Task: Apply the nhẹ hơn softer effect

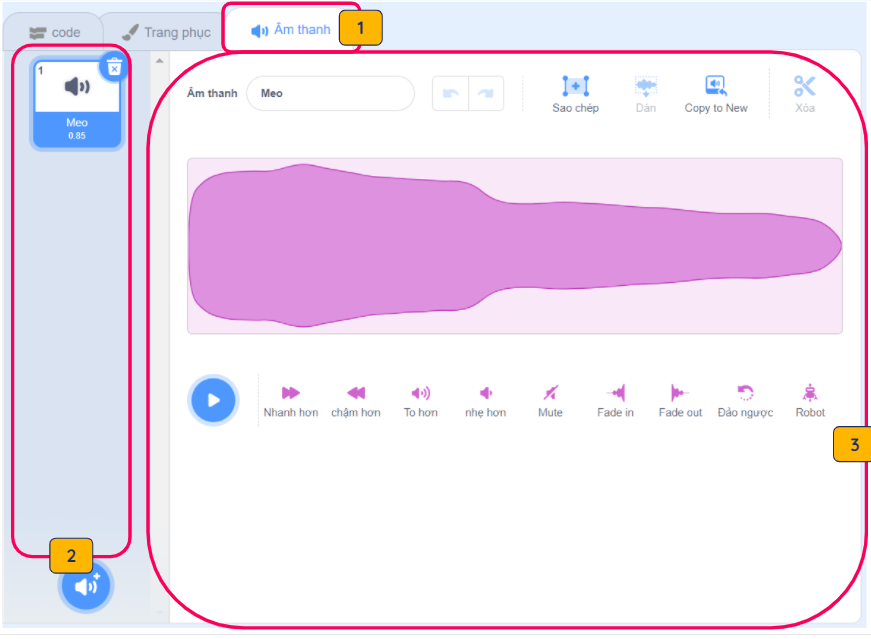Action: 485,401
